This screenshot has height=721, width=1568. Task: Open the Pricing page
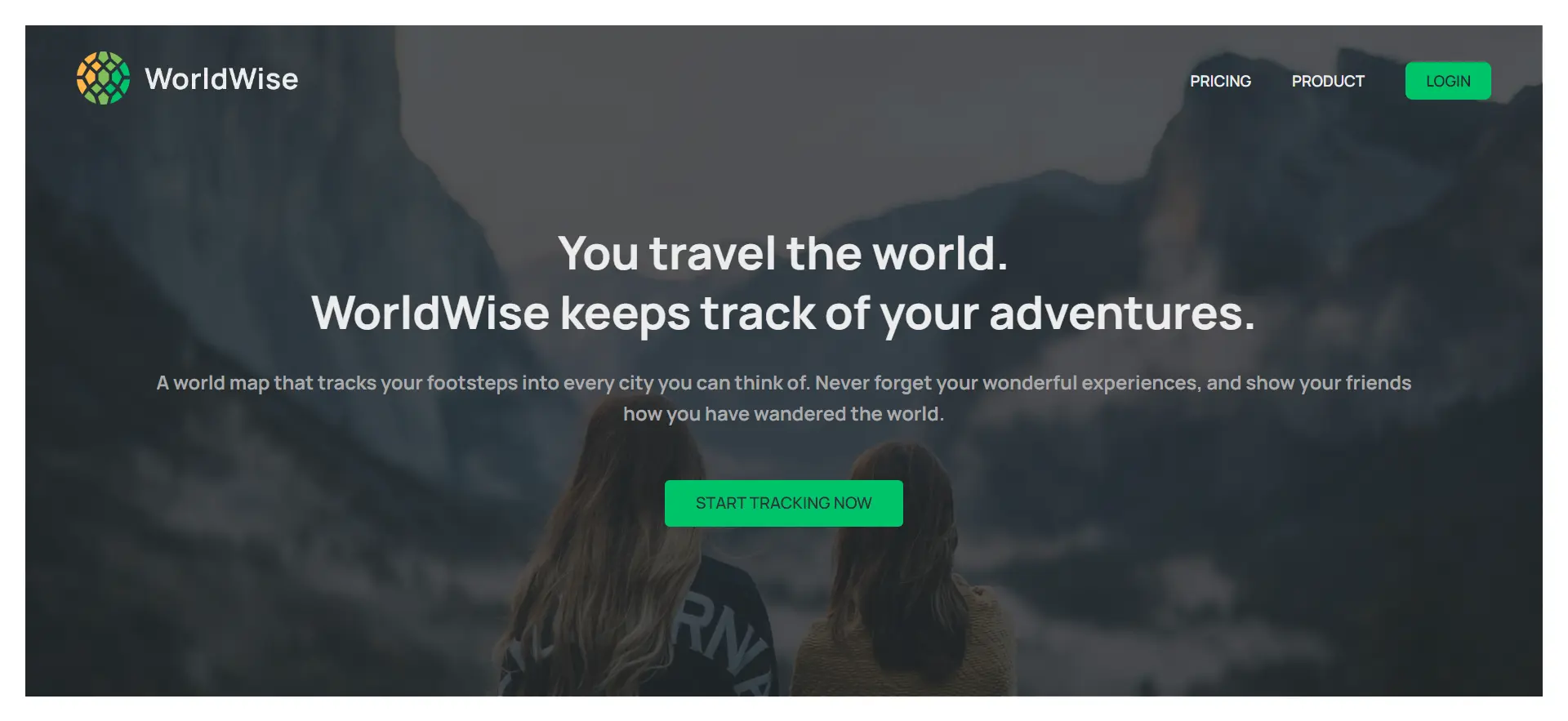[1220, 81]
